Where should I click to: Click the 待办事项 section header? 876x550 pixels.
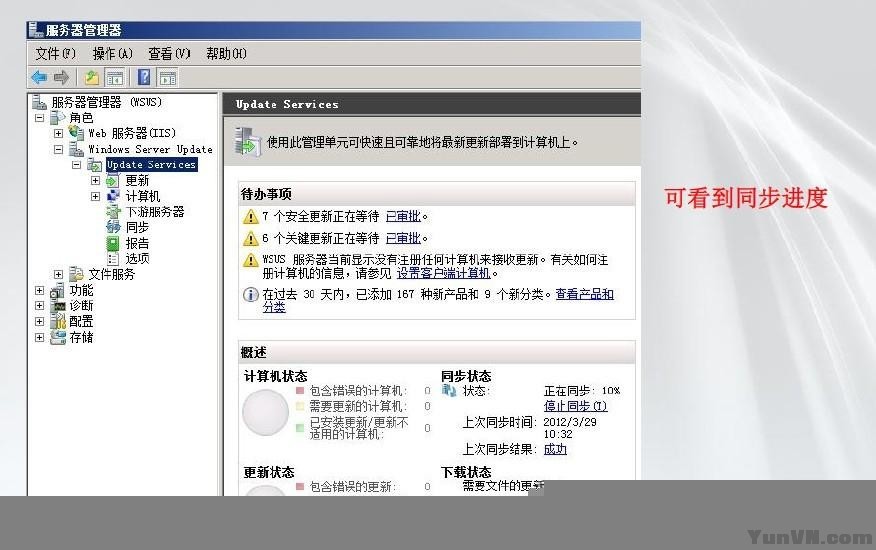[437, 194]
